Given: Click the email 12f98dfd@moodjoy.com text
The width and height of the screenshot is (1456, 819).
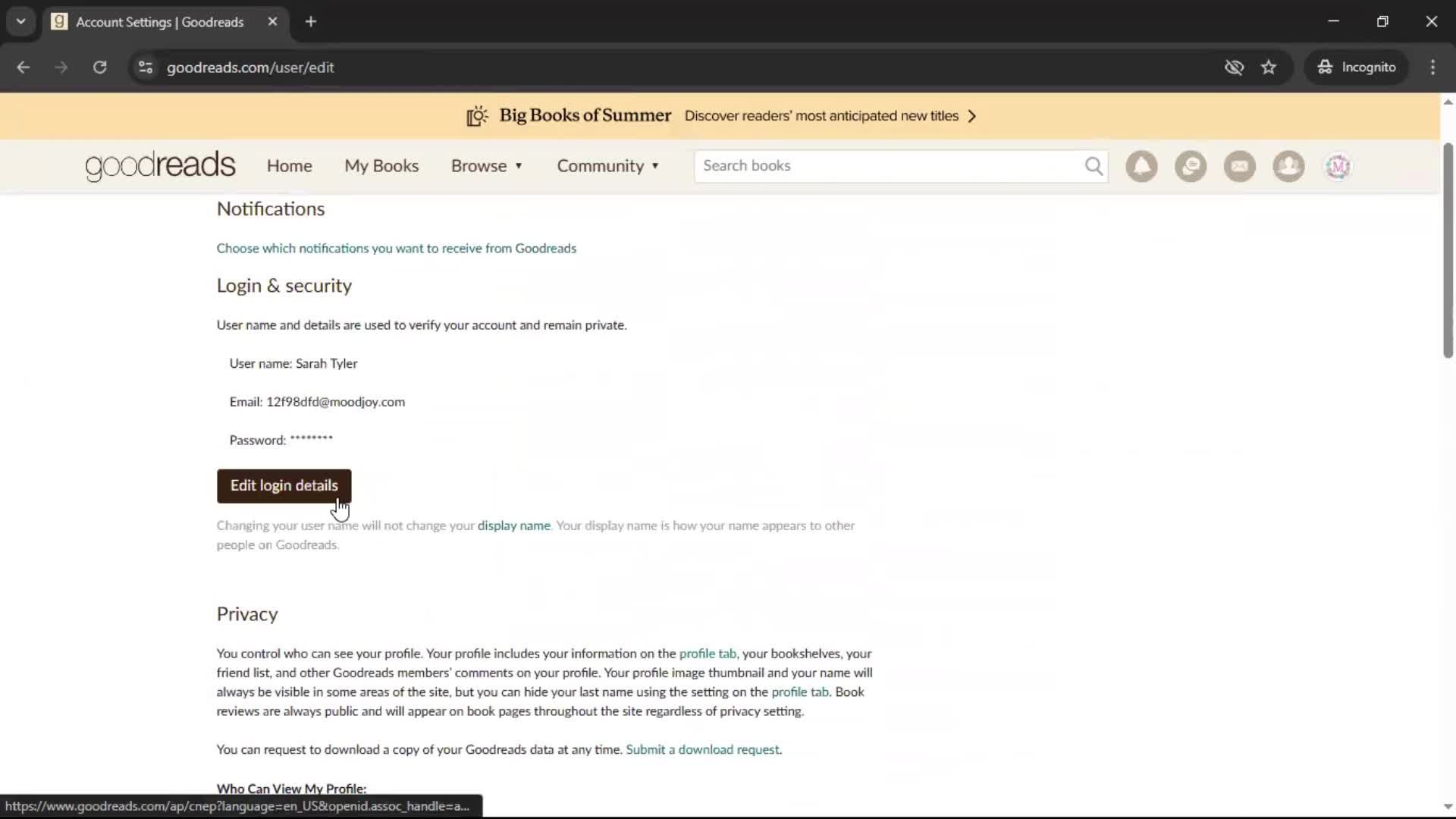Looking at the screenshot, I should (335, 403).
